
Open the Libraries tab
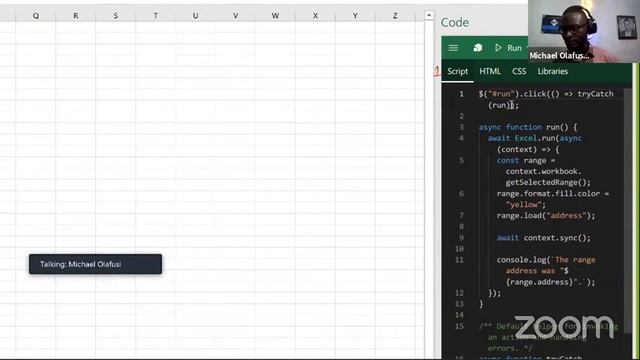(x=552, y=71)
